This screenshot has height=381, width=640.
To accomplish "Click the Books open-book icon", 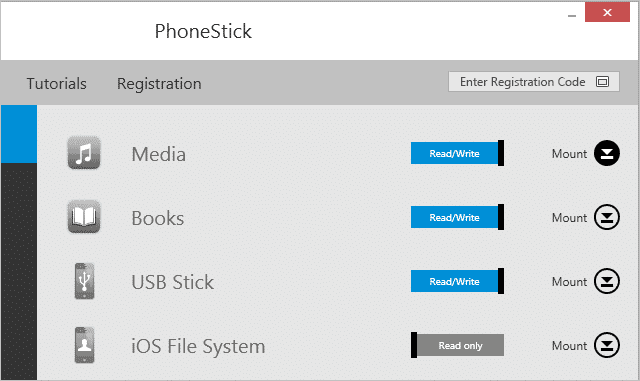I will (x=84, y=217).
